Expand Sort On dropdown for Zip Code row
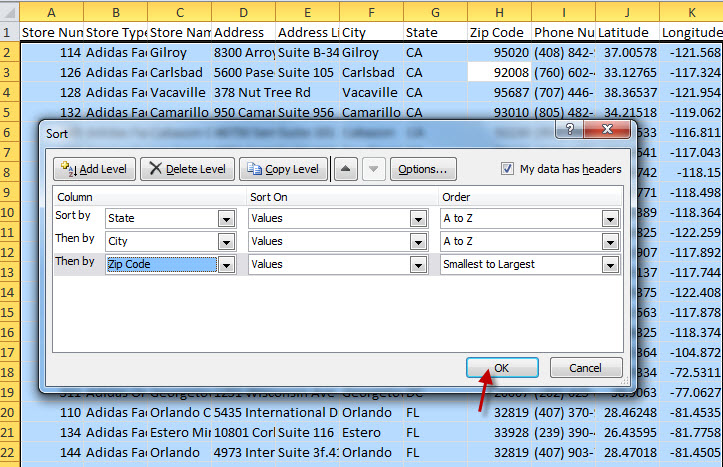Screen dimensions: 723x467 418,265
